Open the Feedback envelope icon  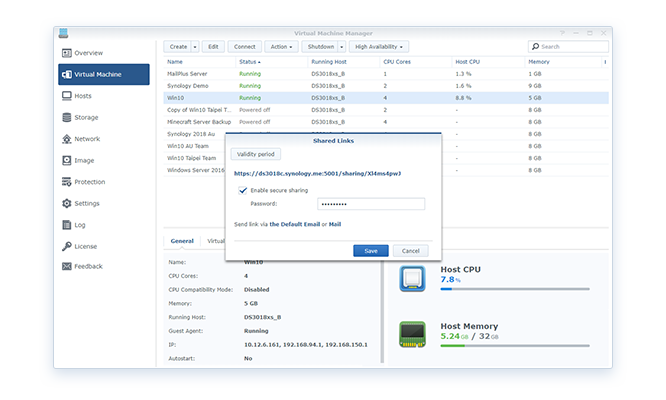[x=67, y=266]
